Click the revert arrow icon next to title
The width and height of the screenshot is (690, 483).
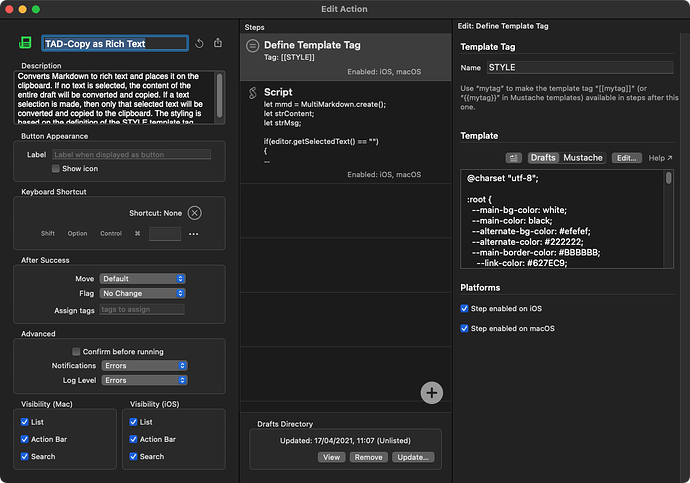pos(199,44)
